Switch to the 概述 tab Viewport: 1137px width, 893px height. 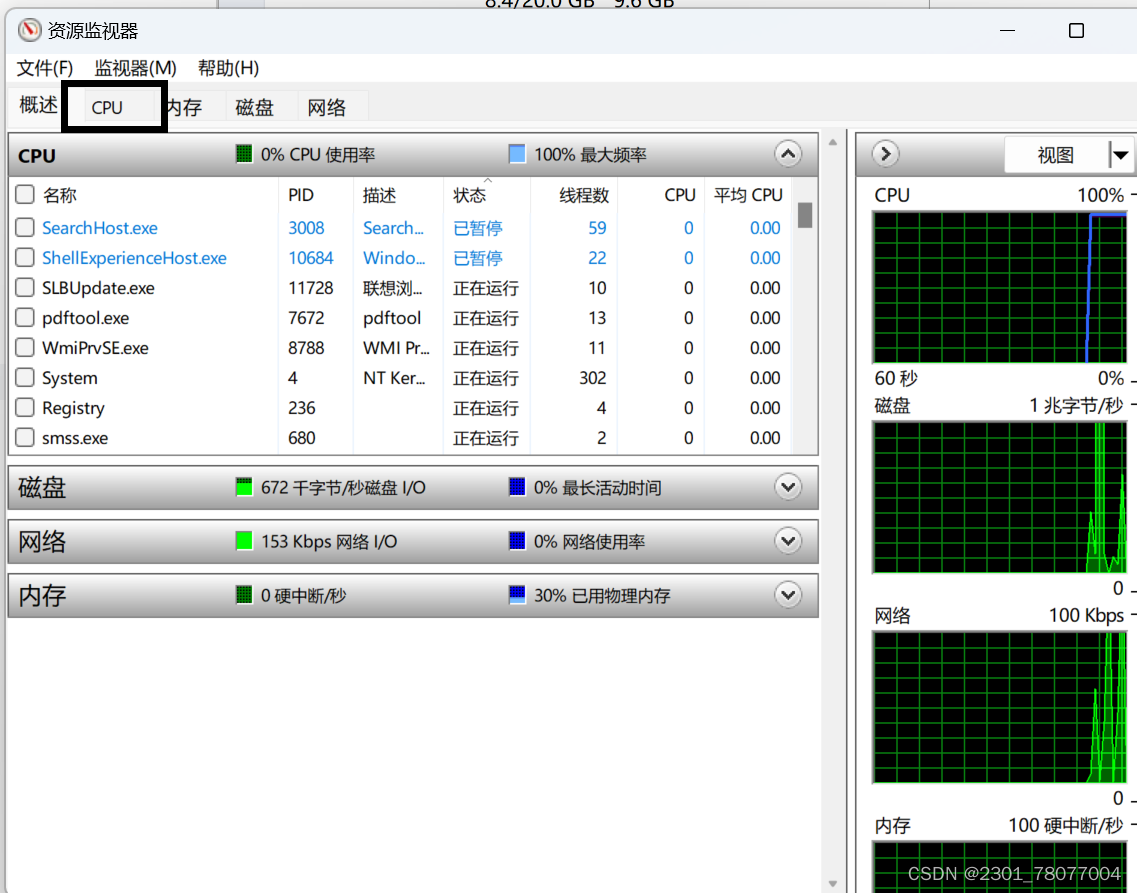click(x=38, y=105)
